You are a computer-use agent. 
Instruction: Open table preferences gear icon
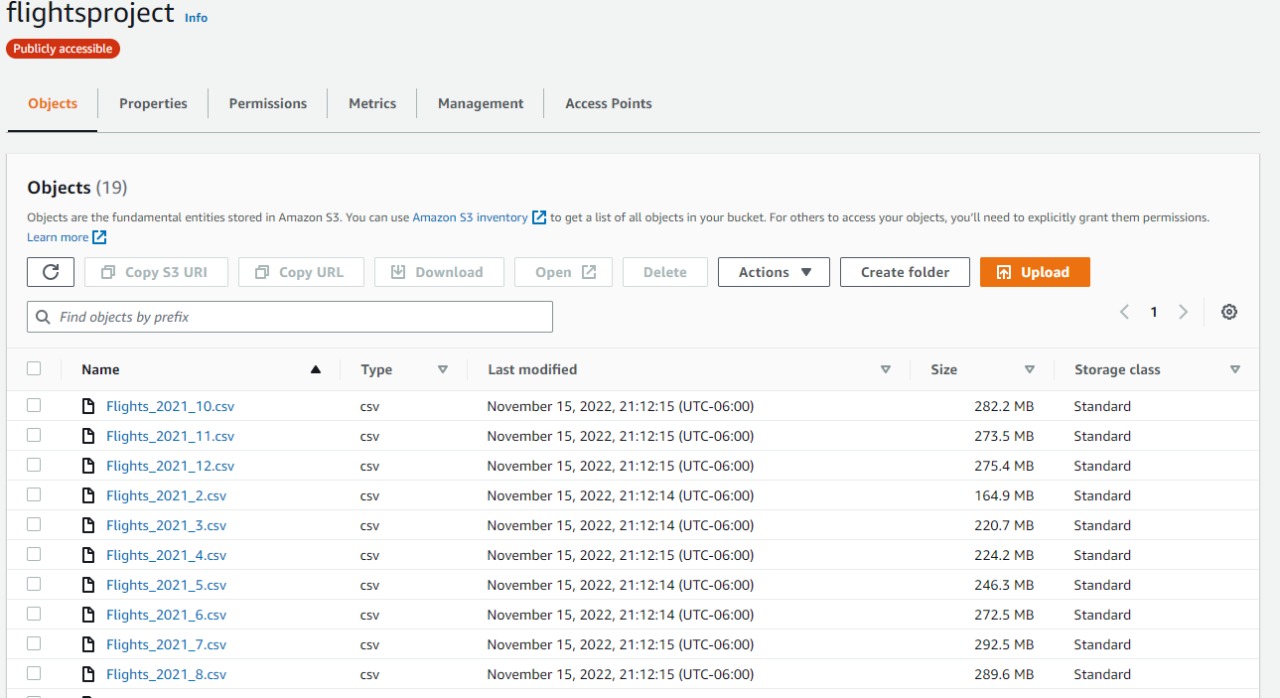pos(1229,312)
